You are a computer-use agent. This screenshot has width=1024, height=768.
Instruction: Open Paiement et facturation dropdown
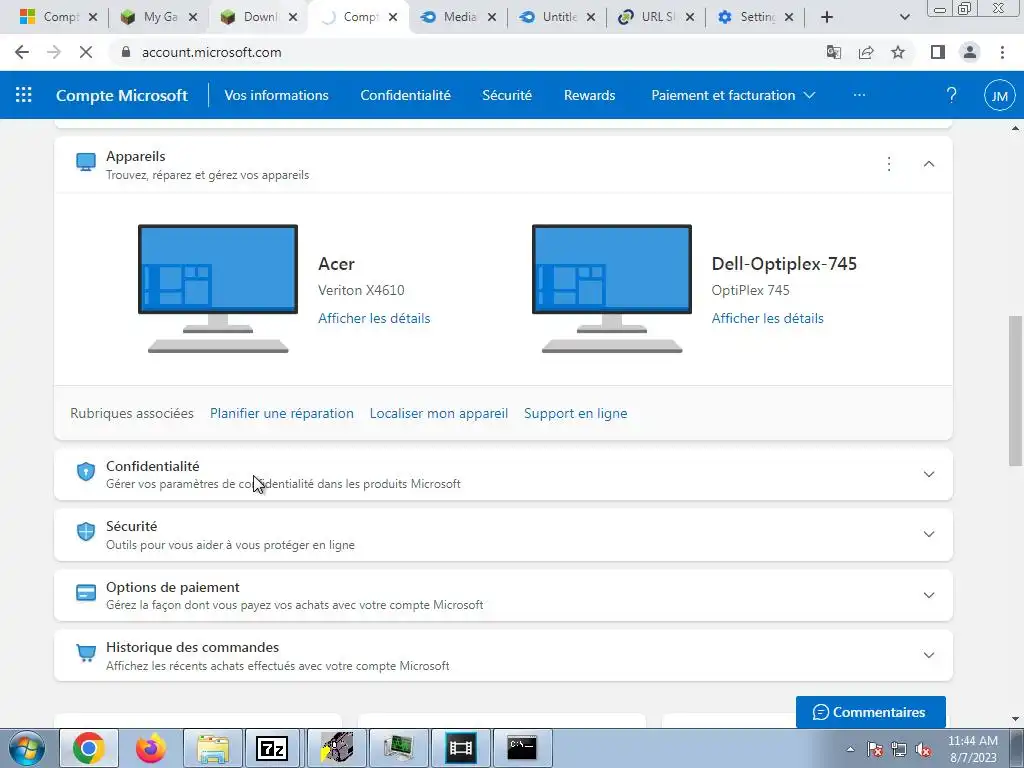[x=733, y=95]
